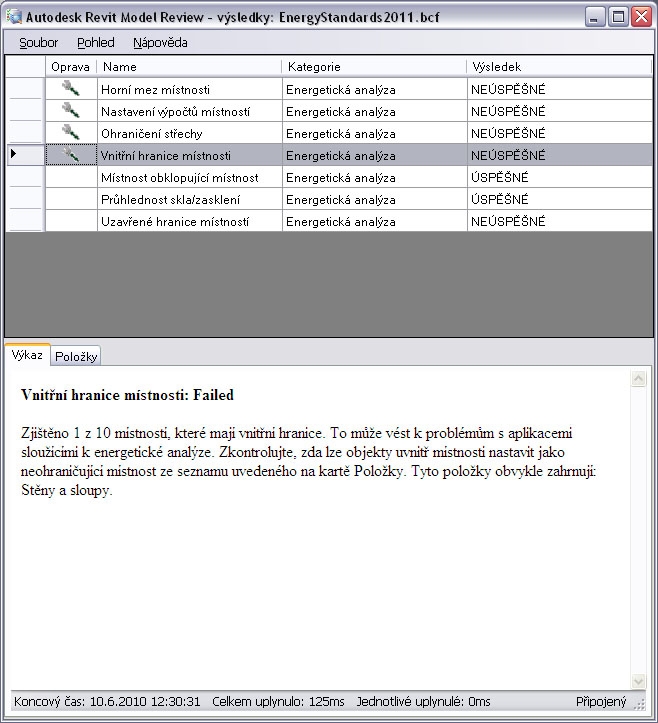
Task: Select the Výkaz tab
Action: point(27,355)
